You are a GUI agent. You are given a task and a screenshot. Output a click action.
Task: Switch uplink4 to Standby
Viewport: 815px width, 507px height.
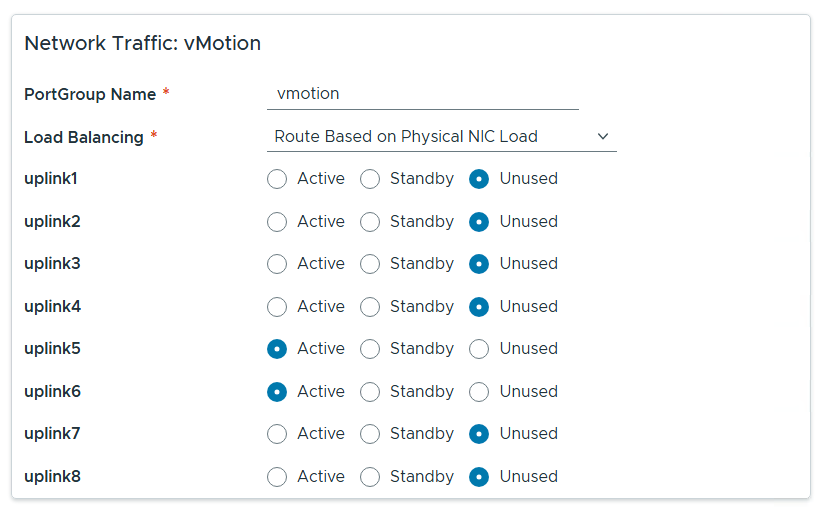[x=370, y=307]
